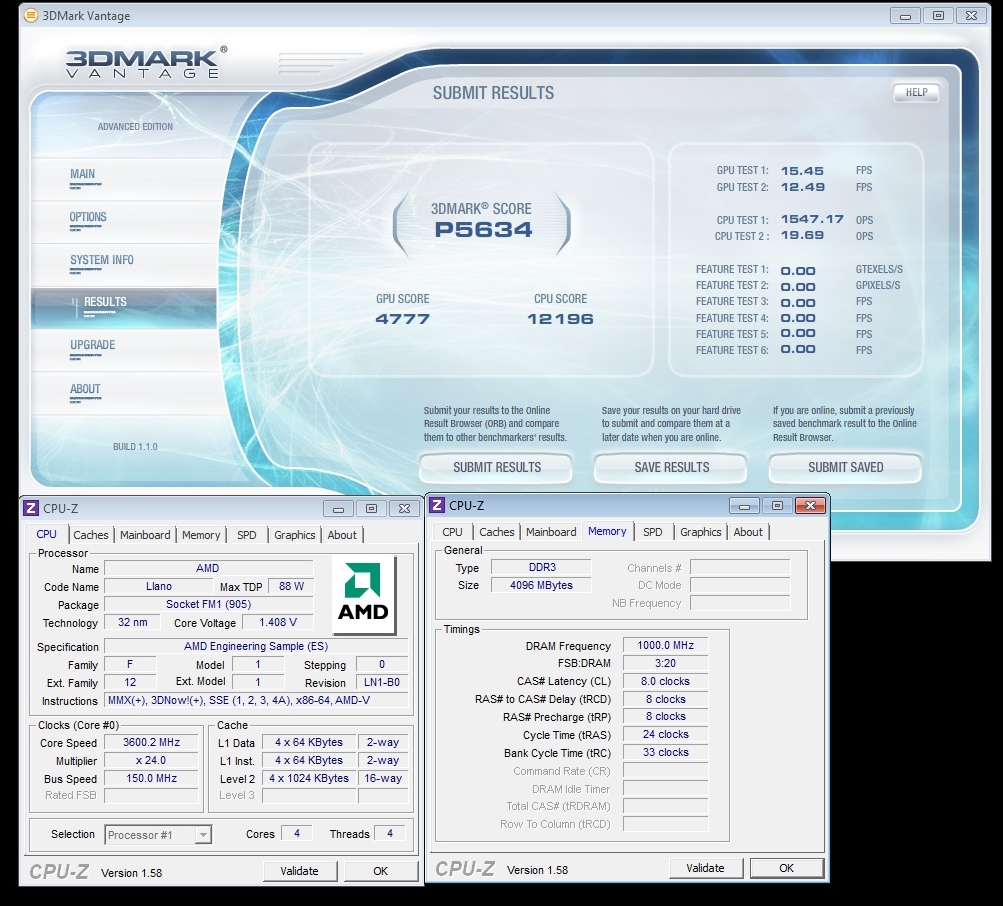The height and width of the screenshot is (906, 1003).
Task: Click the Cycle Time value 24 clocks
Action: pos(665,735)
